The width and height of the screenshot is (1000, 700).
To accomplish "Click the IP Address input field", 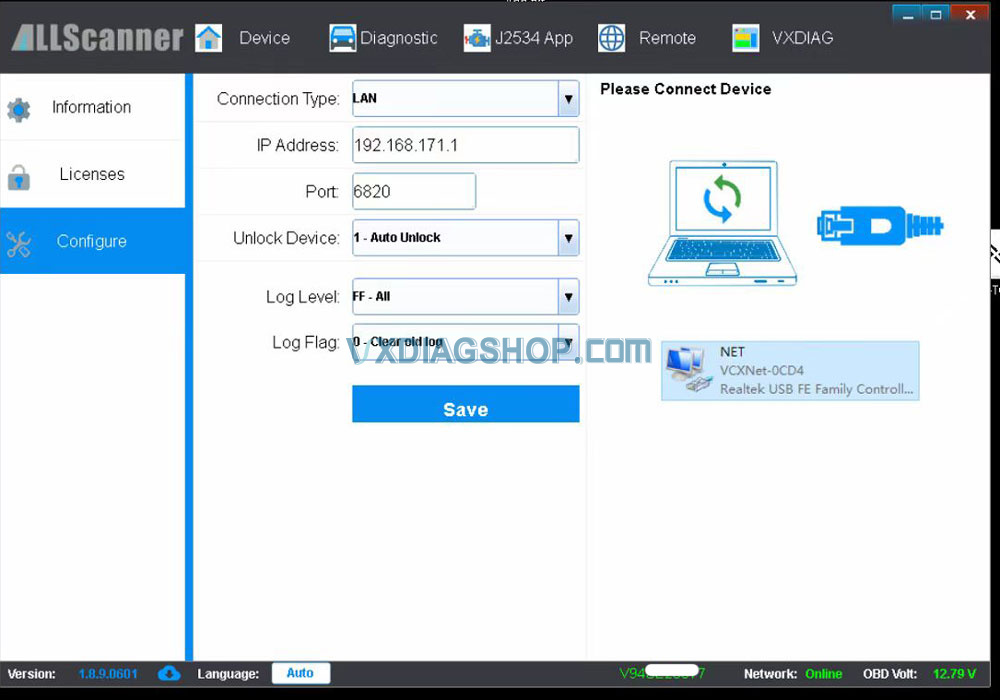I will pyautogui.click(x=466, y=145).
